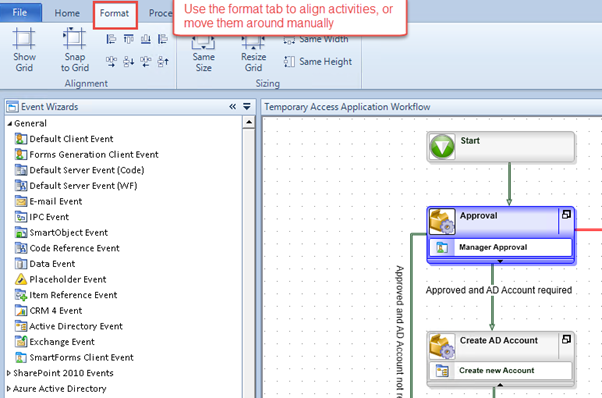Open the partially visible Process tab
The image size is (602, 398).
[x=160, y=13]
